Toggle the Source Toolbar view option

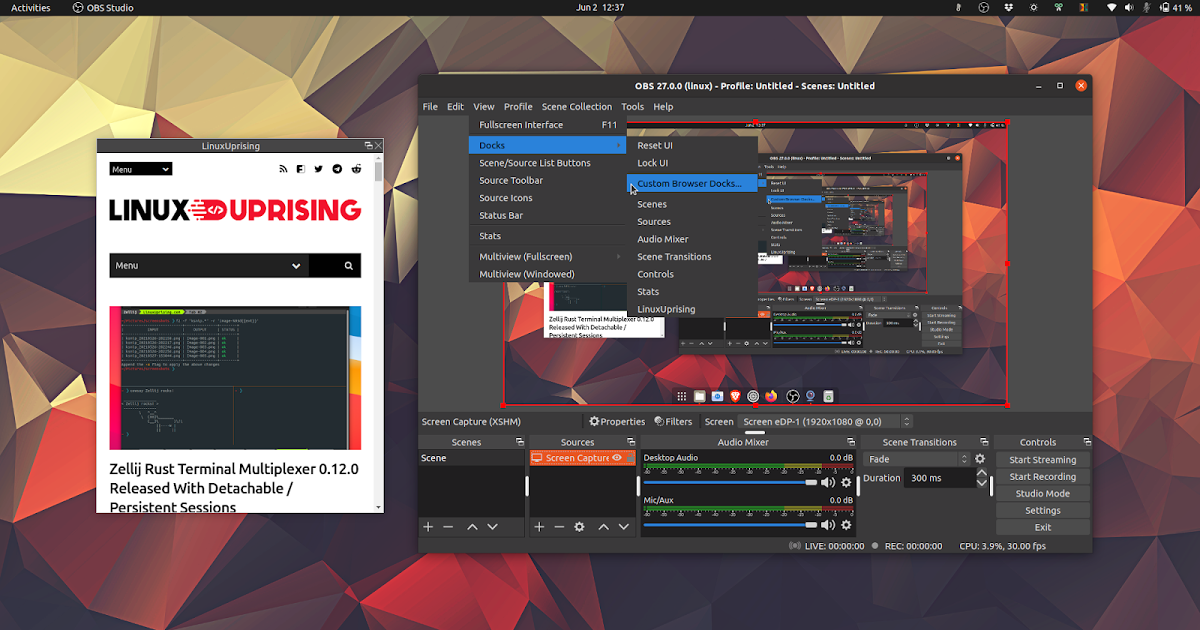[547, 181]
